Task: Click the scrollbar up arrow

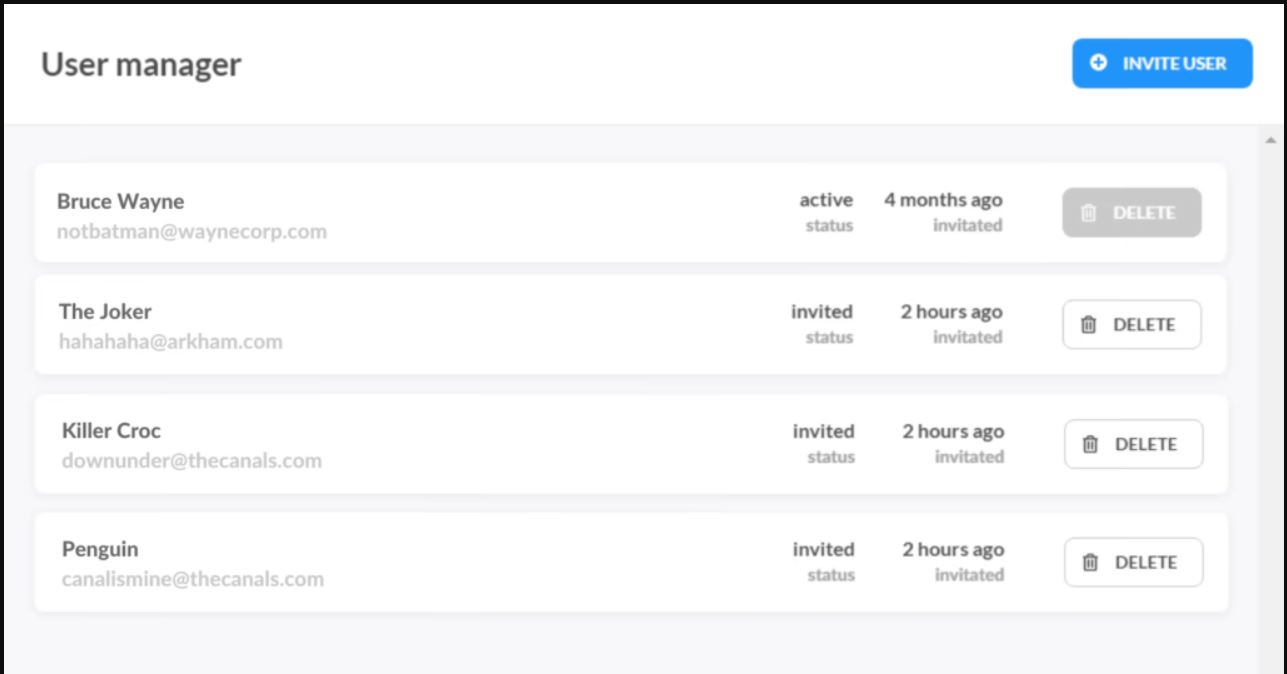Action: coord(1271,140)
